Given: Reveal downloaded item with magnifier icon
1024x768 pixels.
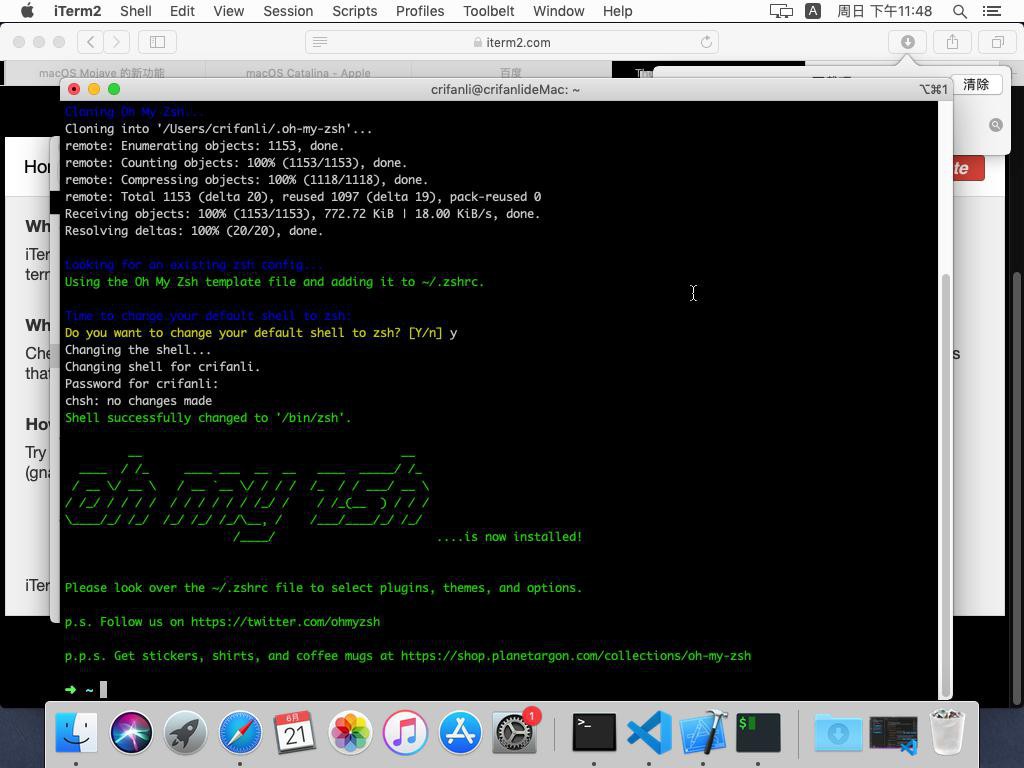Looking at the screenshot, I should tap(996, 125).
